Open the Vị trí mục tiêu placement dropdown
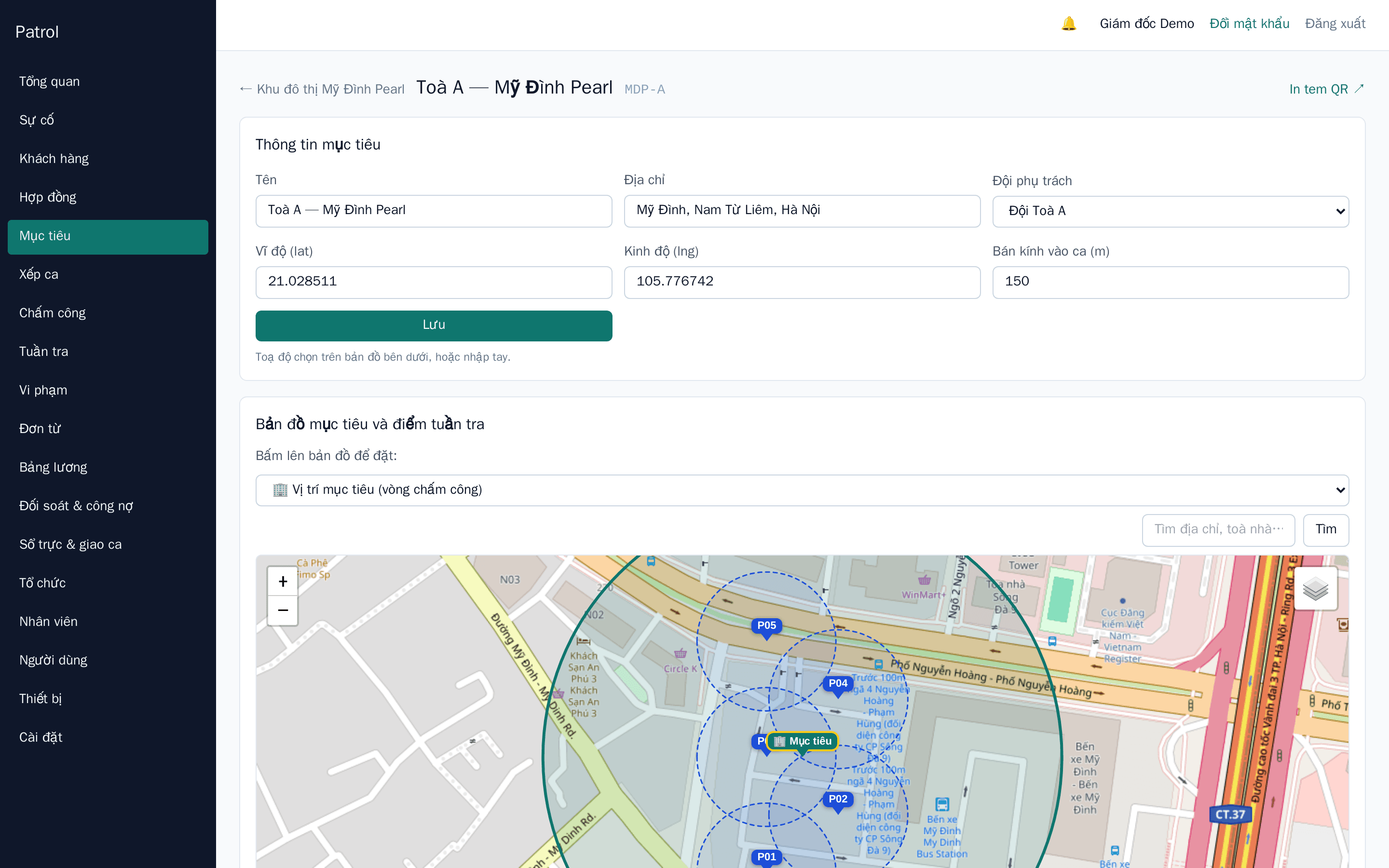Image resolution: width=1389 pixels, height=868 pixels. point(802,489)
